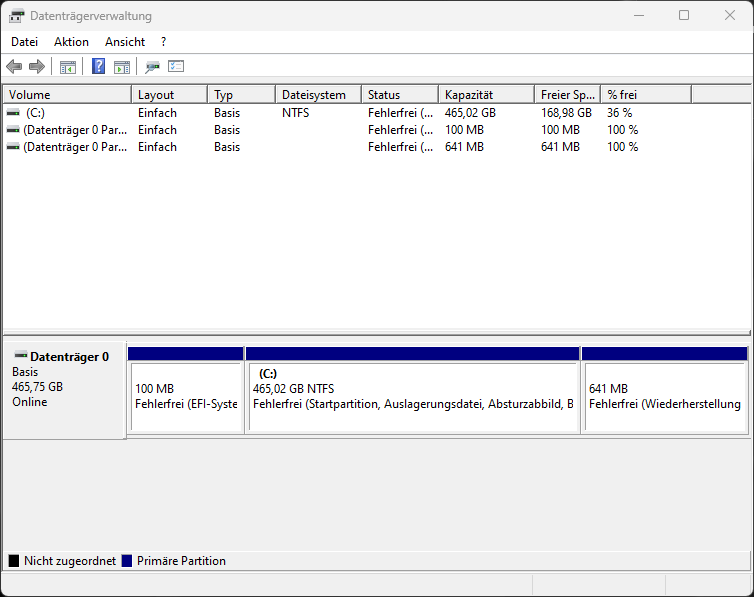Select the Datenträger 0 disk header panel
754x597 pixels.
64,390
